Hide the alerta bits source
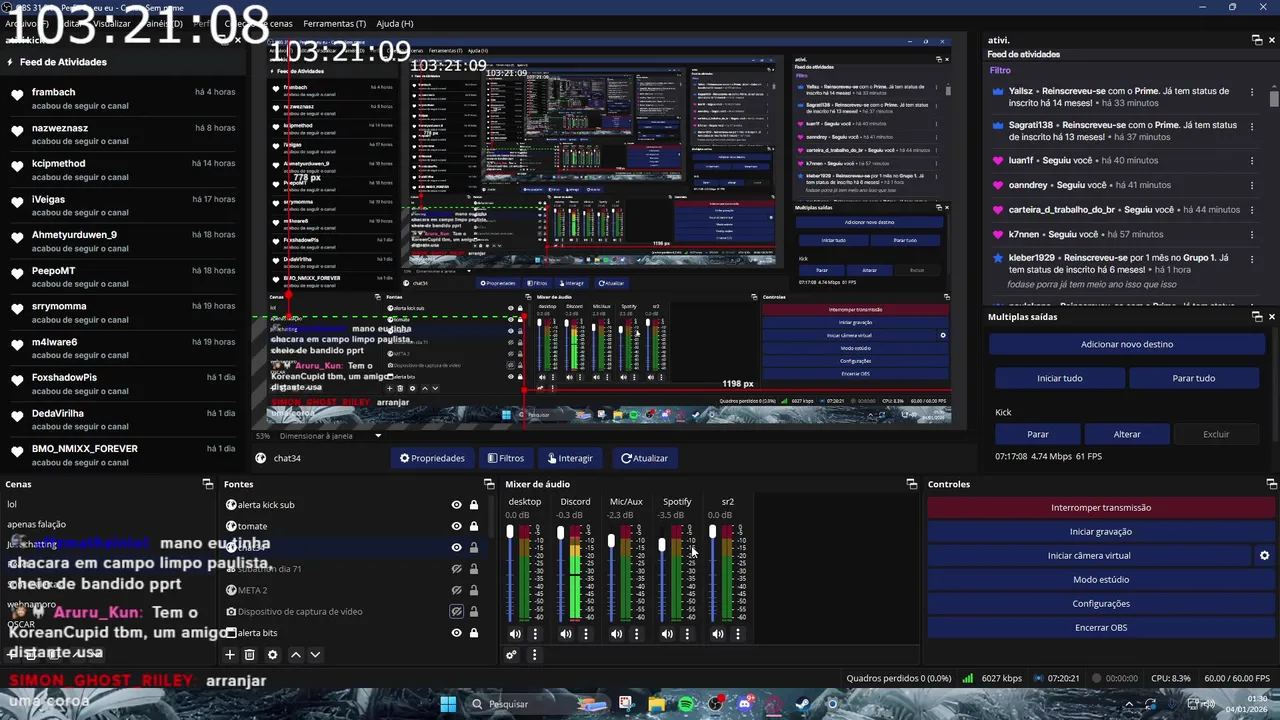Screen dimensions: 1280x720 [x=457, y=633]
